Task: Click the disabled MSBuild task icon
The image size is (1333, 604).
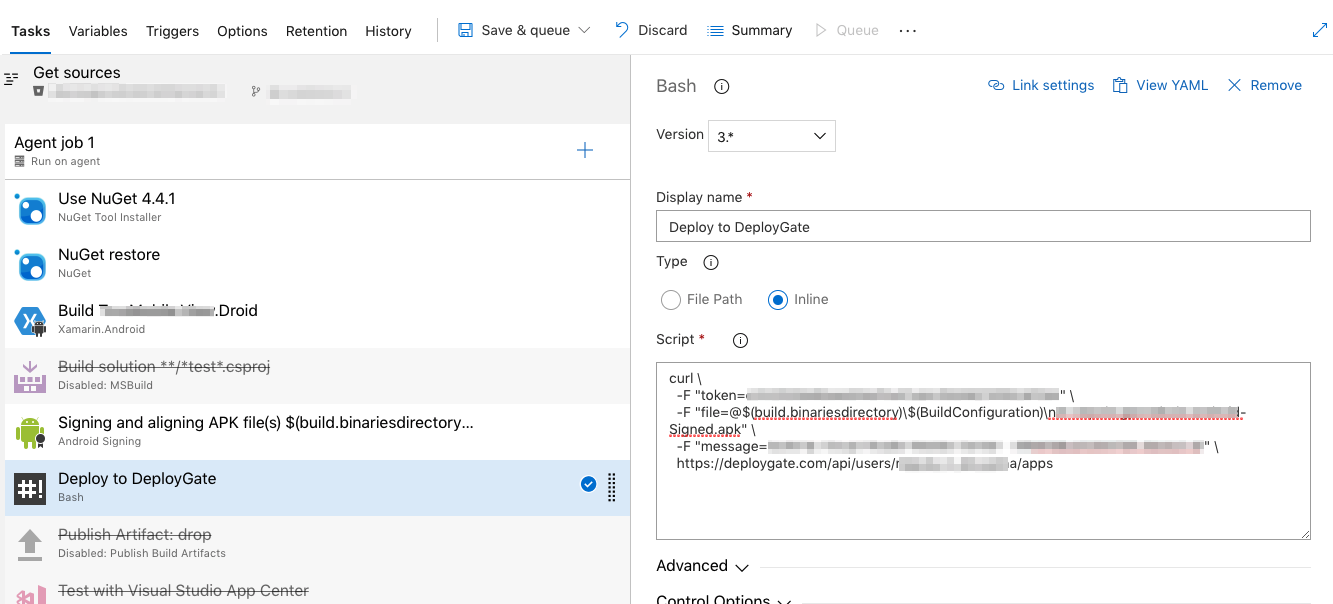Action: point(30,378)
